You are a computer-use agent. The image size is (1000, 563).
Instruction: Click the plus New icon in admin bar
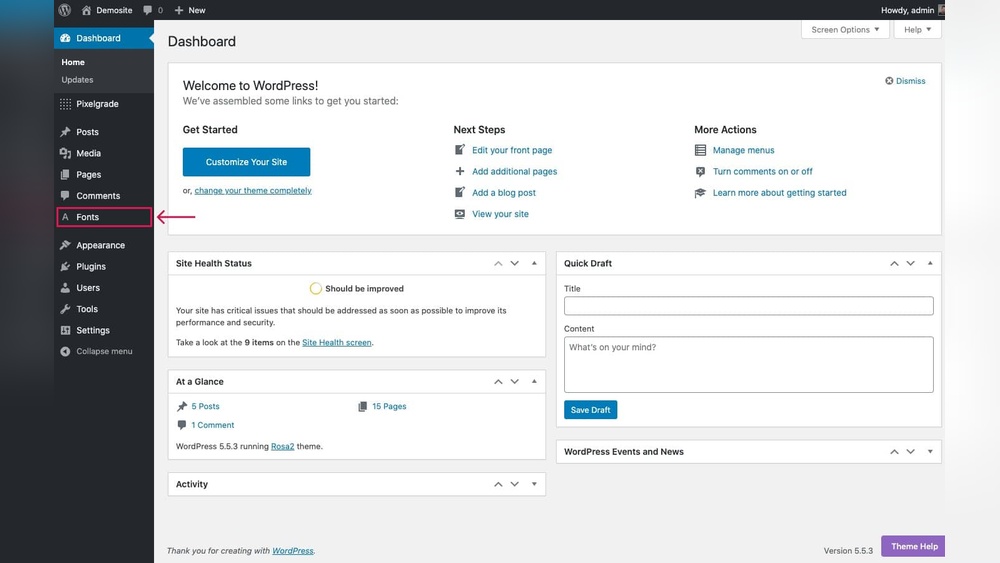point(179,10)
